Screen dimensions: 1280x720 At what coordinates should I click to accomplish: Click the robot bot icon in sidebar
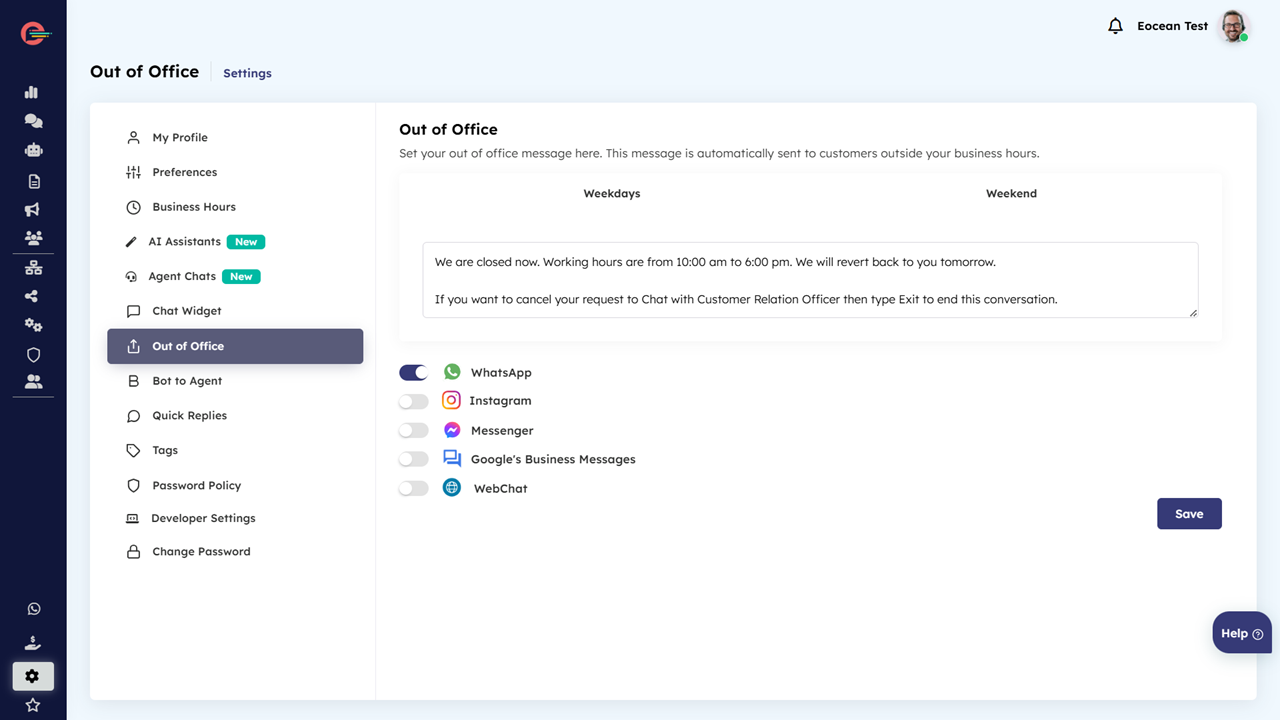tap(33, 150)
